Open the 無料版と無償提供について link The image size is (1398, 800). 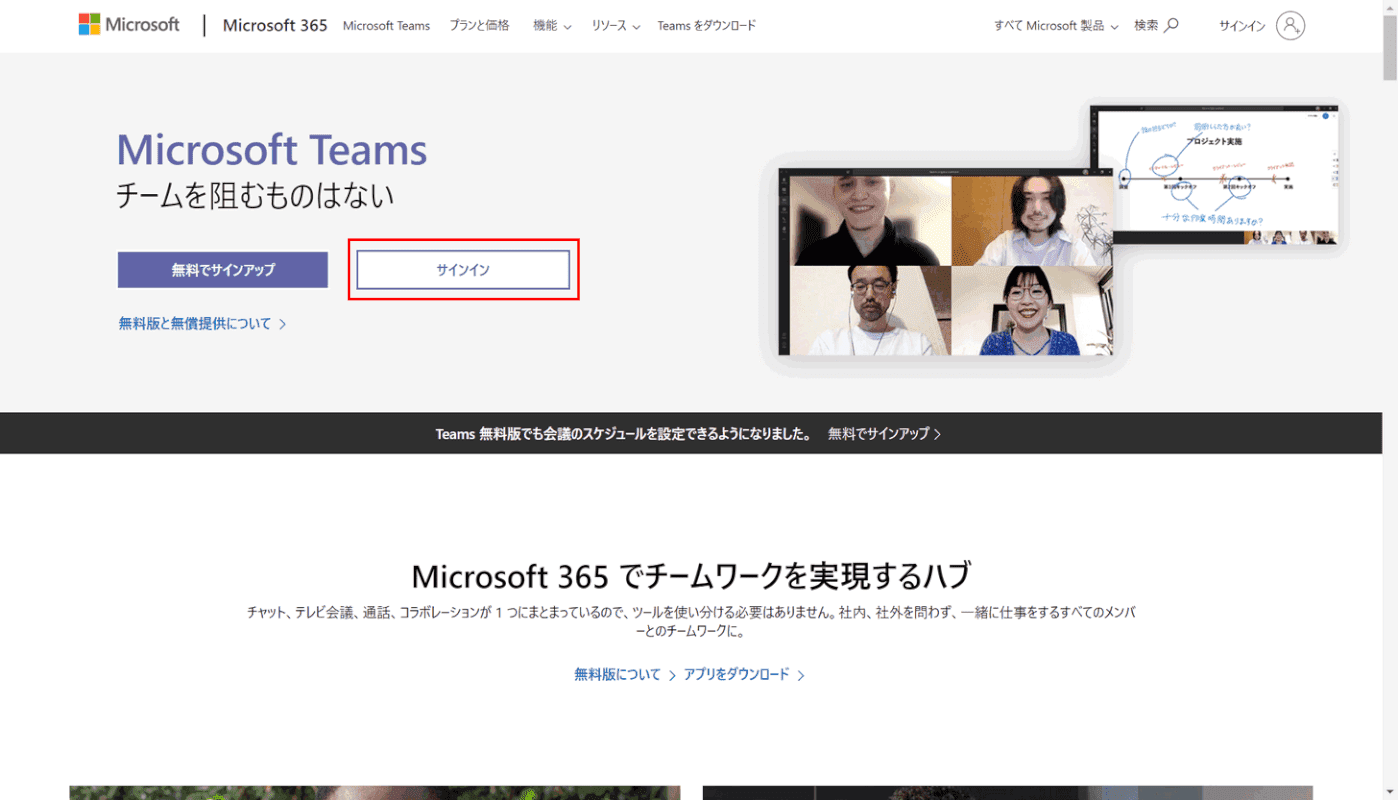pos(203,324)
